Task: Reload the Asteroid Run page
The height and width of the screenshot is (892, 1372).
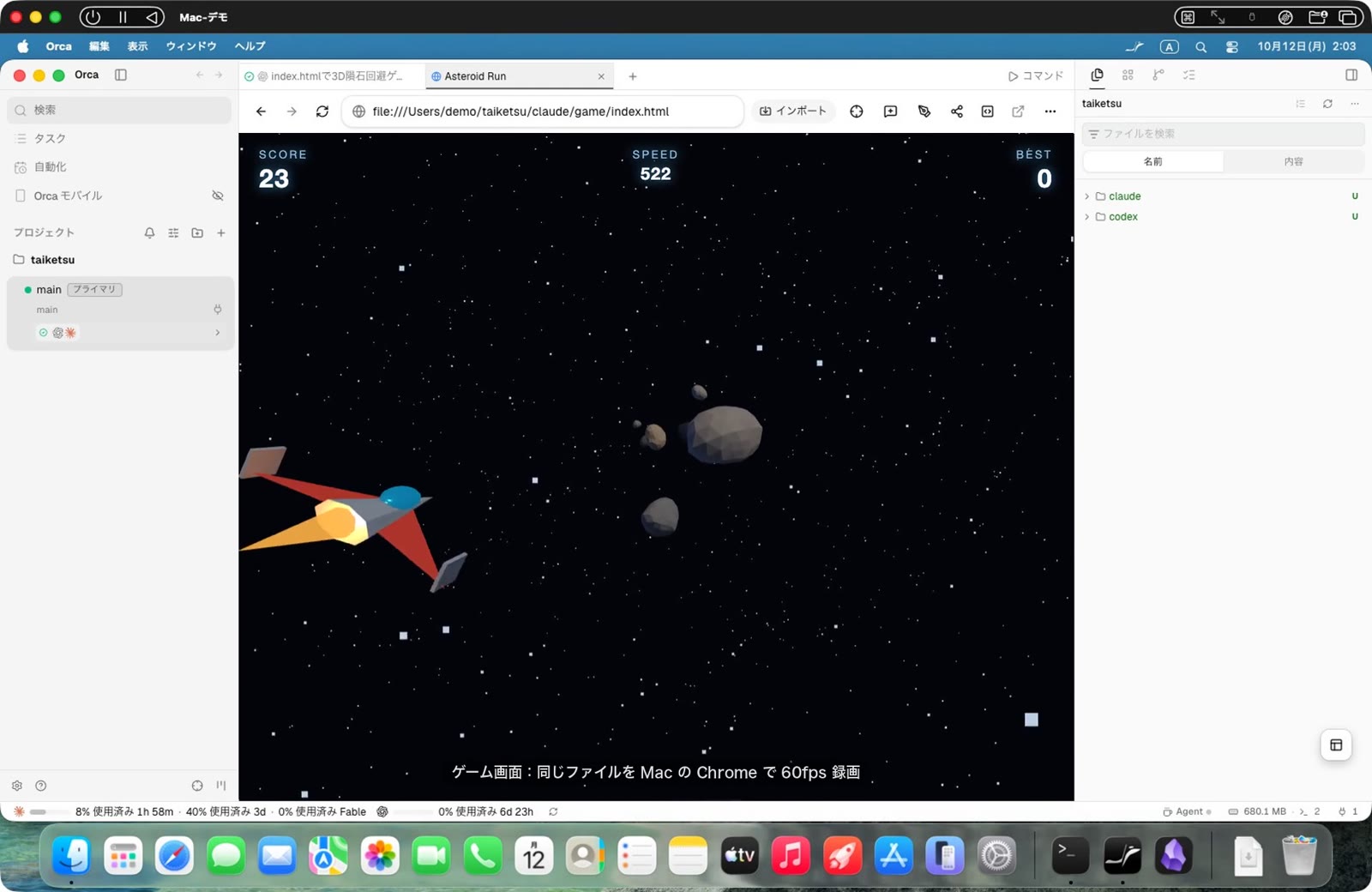Action: [322, 111]
